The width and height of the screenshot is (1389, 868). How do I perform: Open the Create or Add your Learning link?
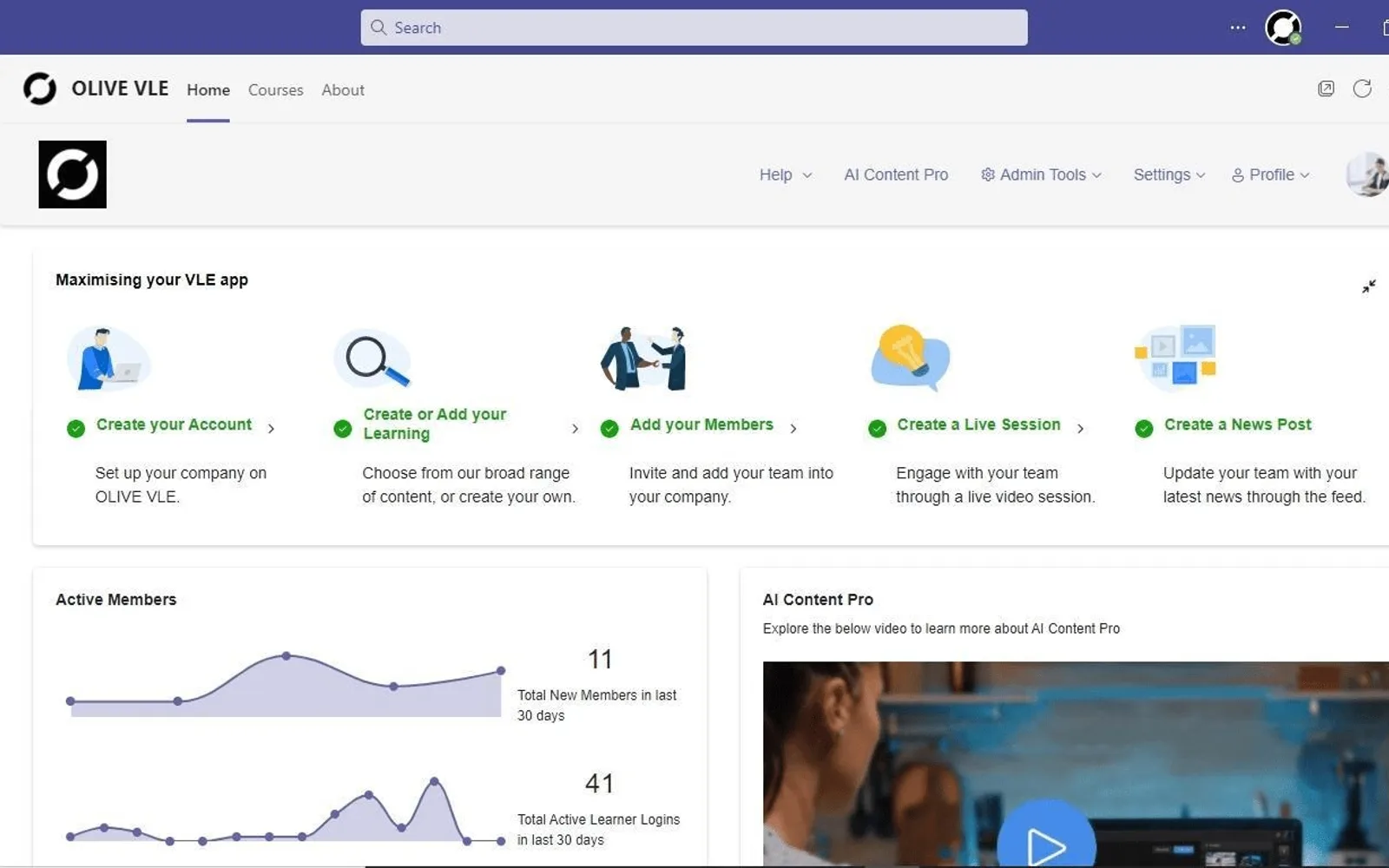point(434,424)
